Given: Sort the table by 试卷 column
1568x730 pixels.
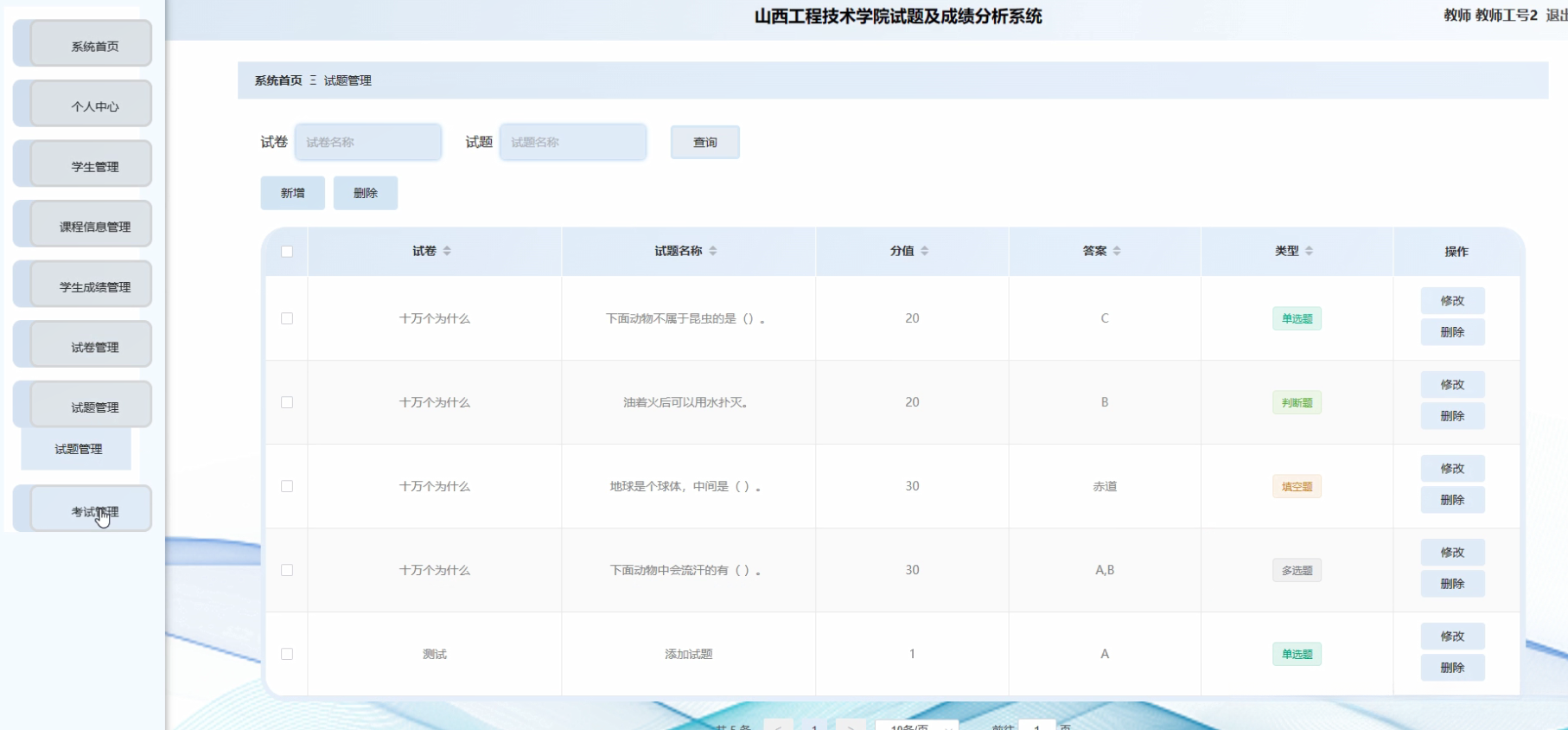Looking at the screenshot, I should coord(447,251).
